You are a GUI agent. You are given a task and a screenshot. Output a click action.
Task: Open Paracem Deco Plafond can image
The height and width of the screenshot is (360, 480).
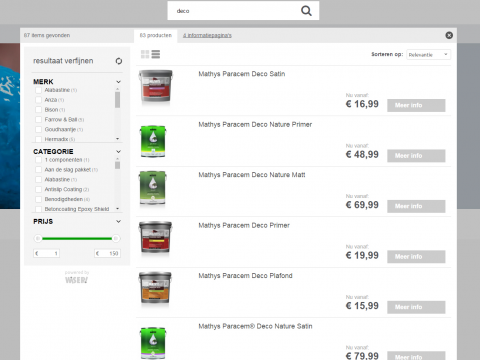155,288
